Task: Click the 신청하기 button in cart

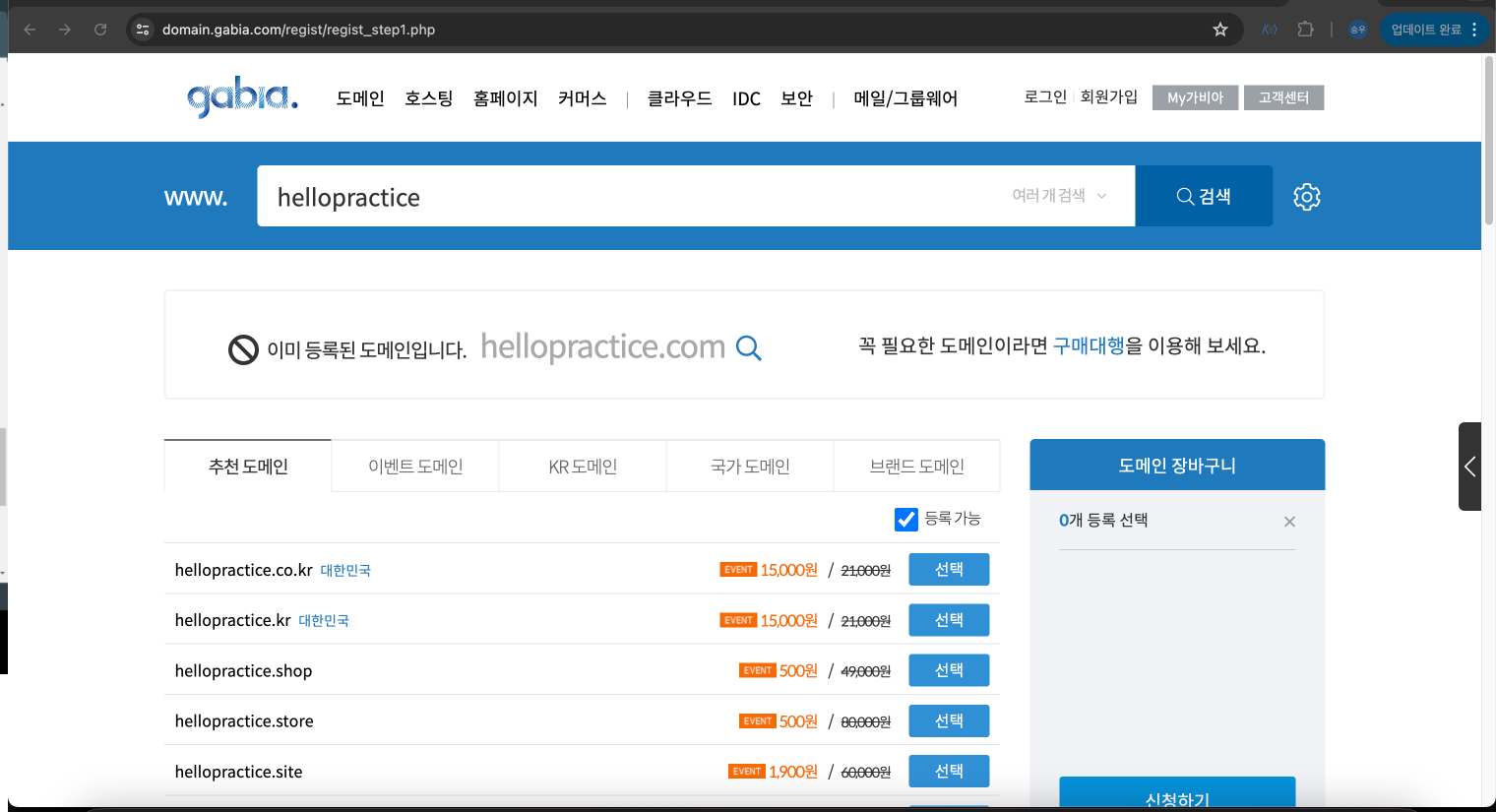Action: click(1177, 793)
